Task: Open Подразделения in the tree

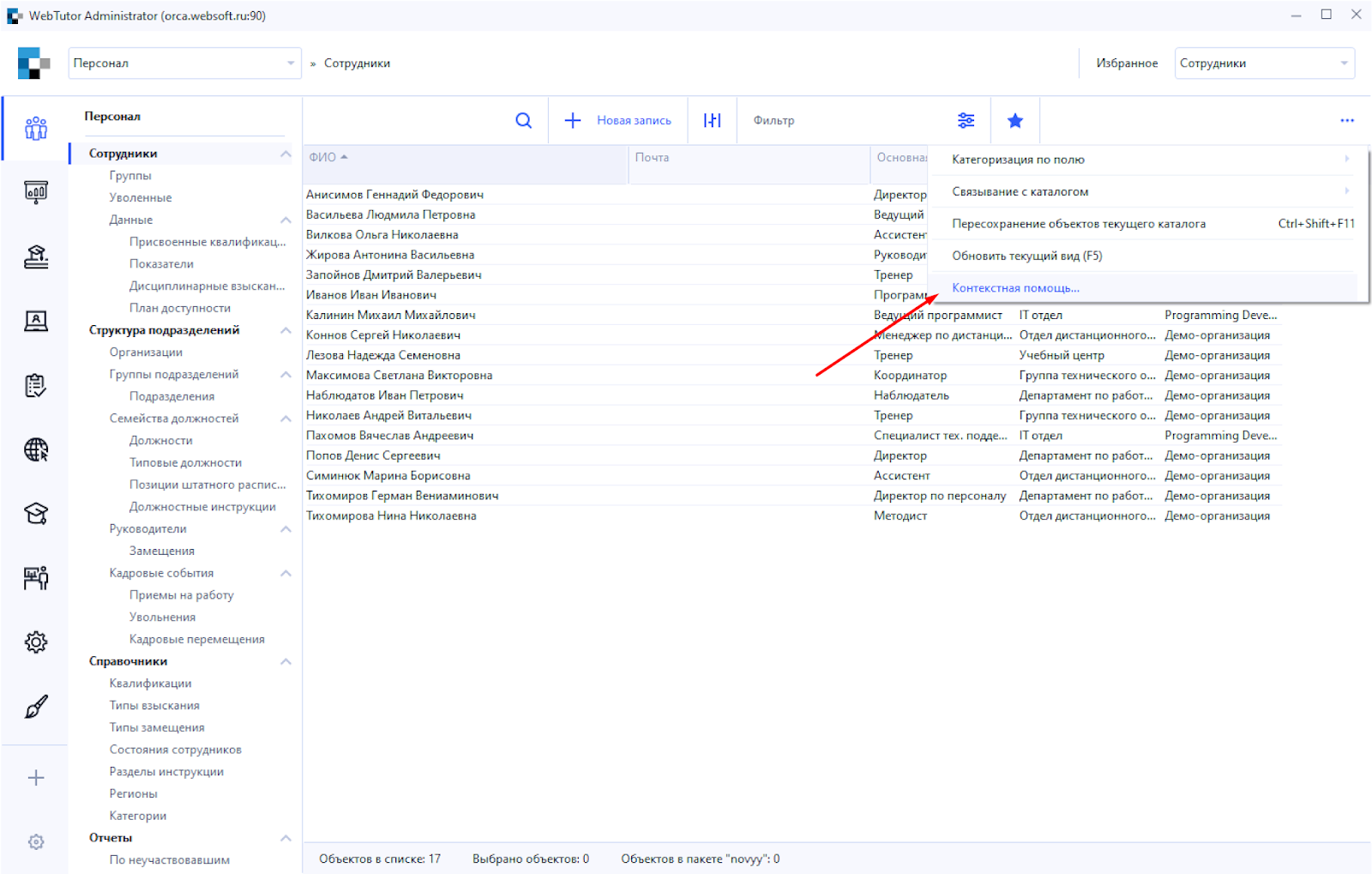Action: click(171, 396)
